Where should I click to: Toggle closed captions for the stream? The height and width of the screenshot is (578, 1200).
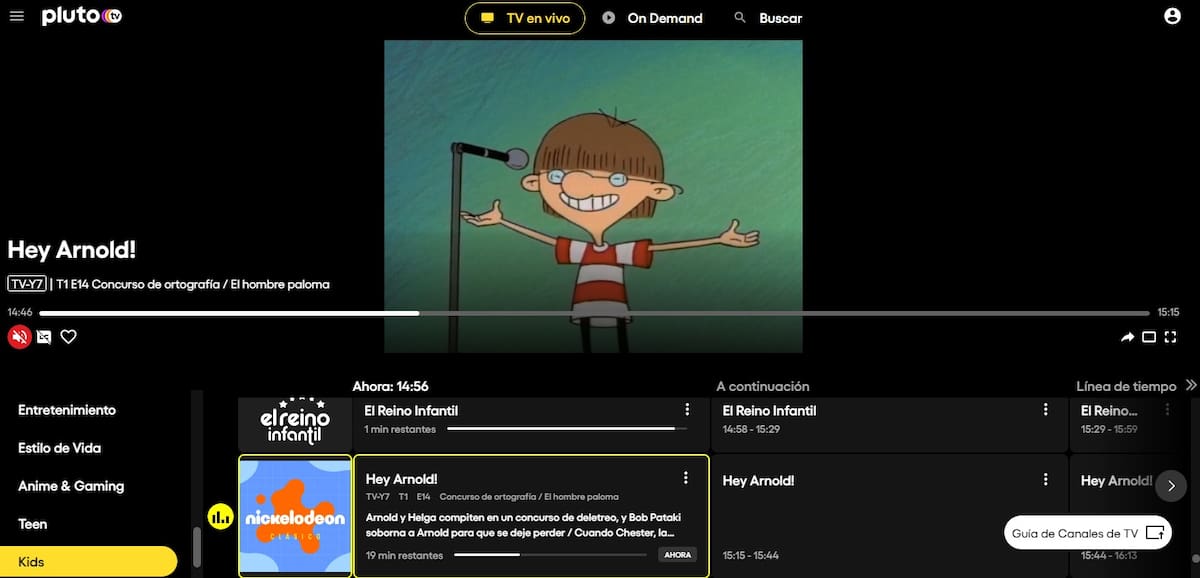(x=44, y=336)
